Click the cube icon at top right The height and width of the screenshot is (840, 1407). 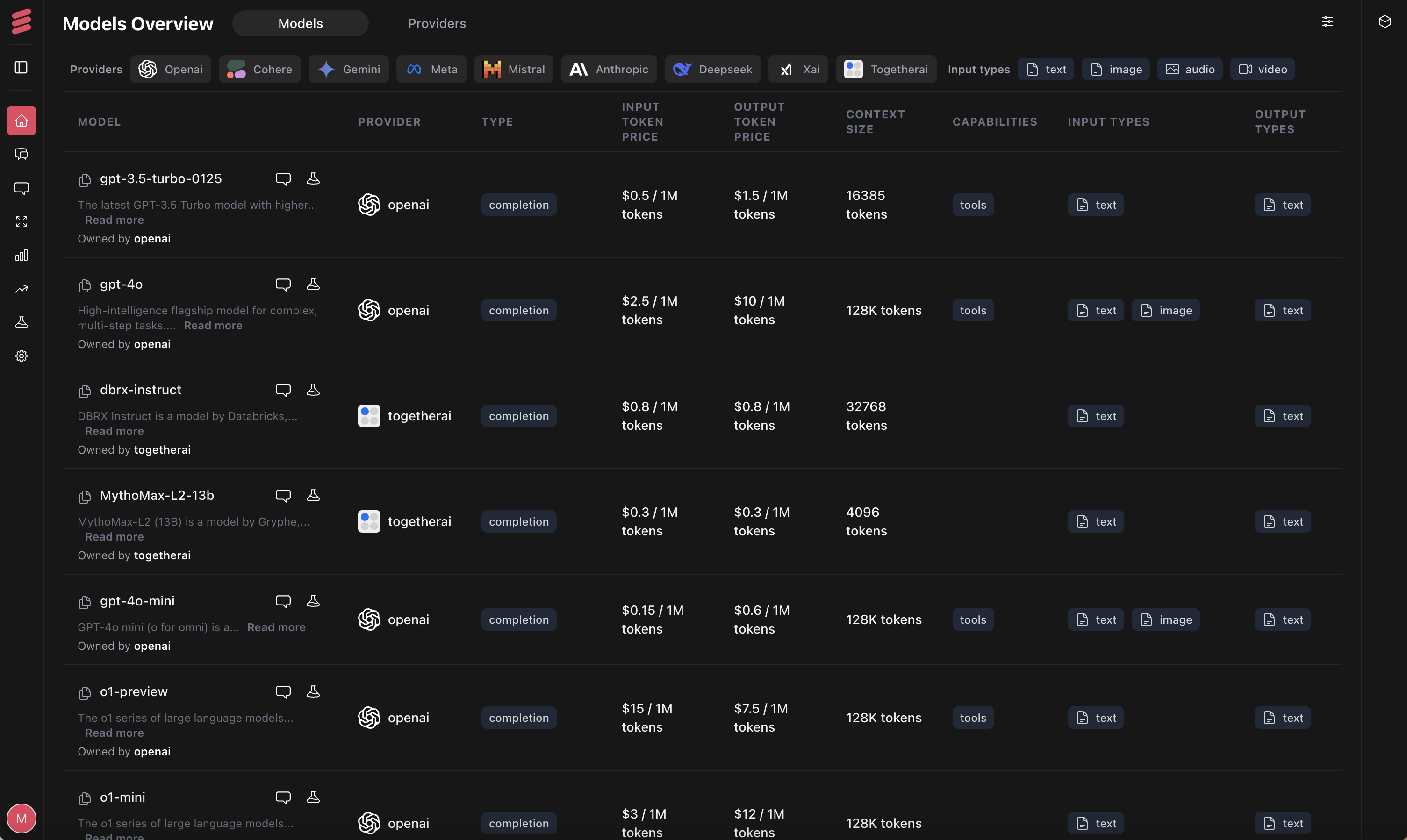pos(1385,21)
